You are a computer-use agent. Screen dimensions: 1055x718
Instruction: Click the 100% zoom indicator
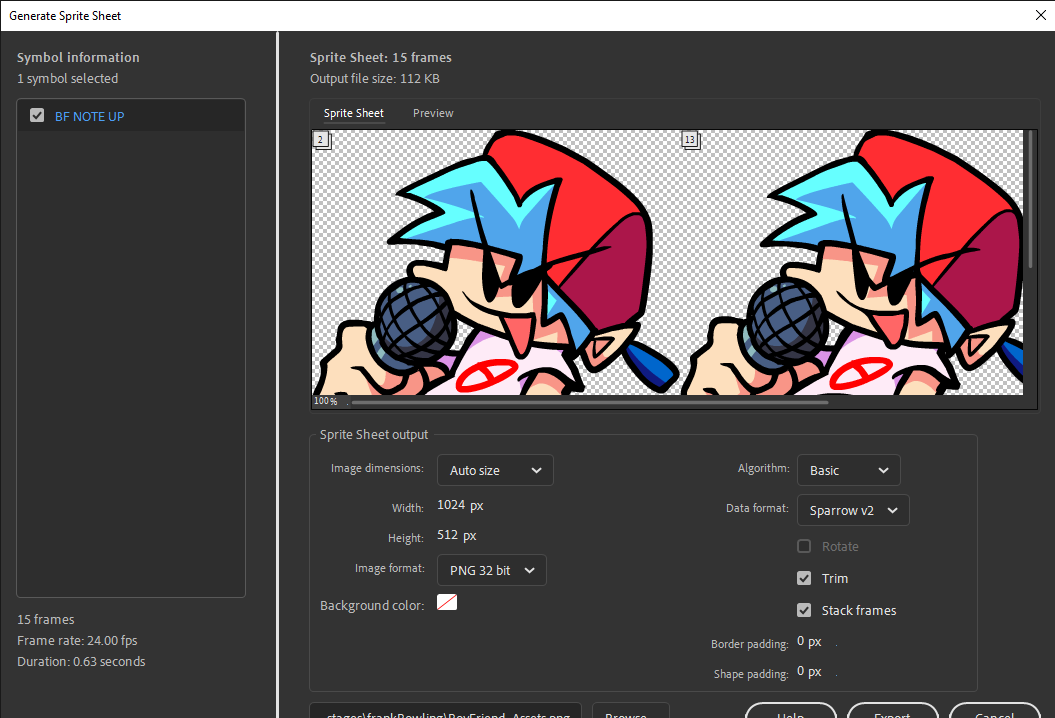(x=326, y=401)
